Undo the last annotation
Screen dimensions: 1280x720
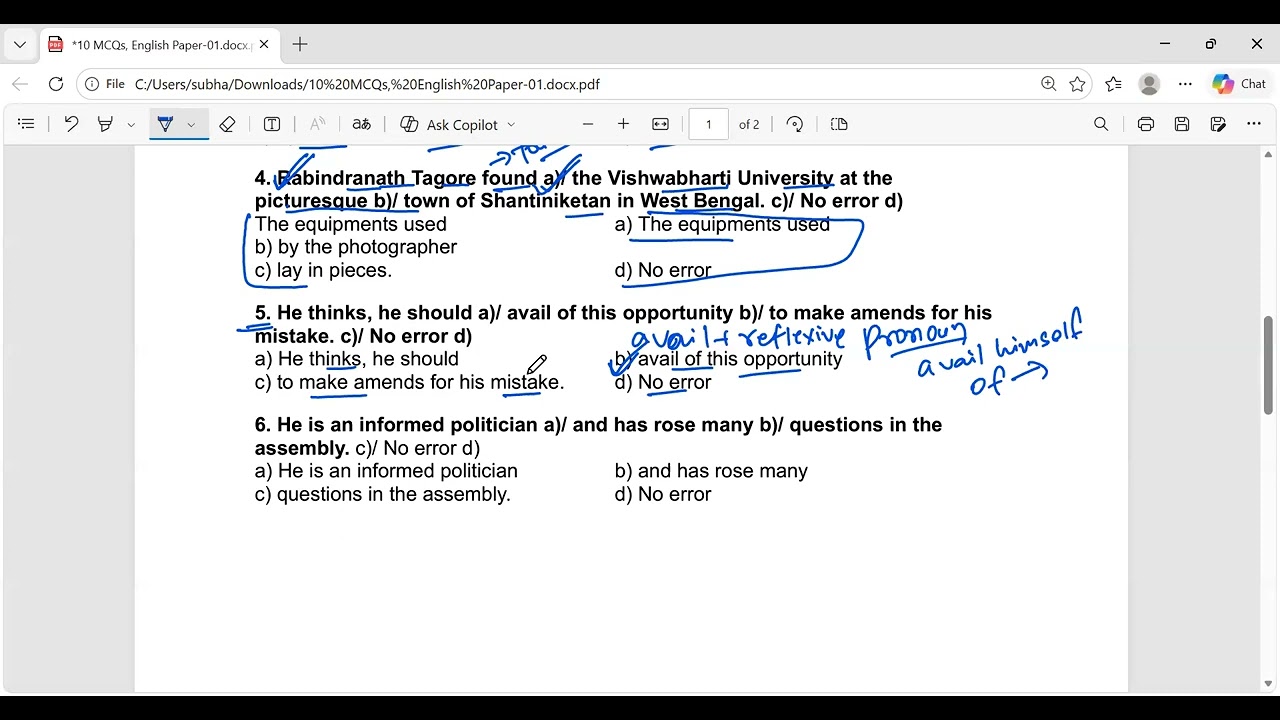pos(71,124)
